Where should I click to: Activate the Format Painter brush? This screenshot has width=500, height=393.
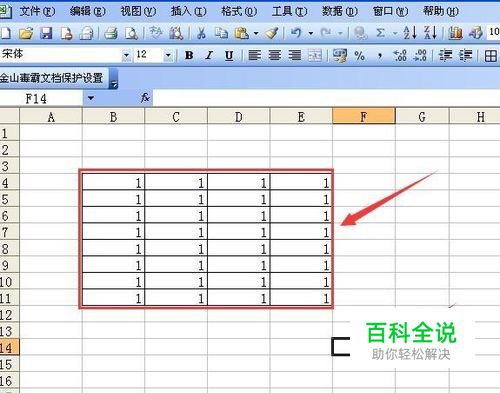(272, 33)
